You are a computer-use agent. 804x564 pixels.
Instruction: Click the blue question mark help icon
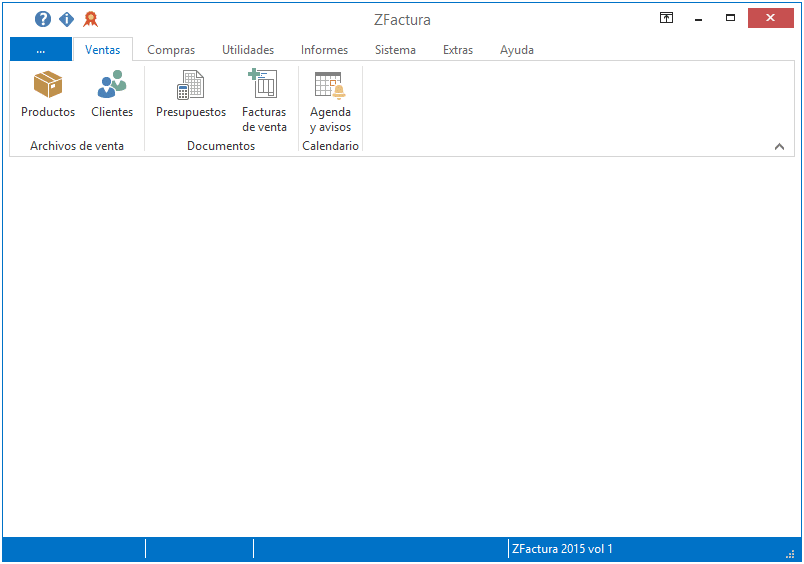43,19
